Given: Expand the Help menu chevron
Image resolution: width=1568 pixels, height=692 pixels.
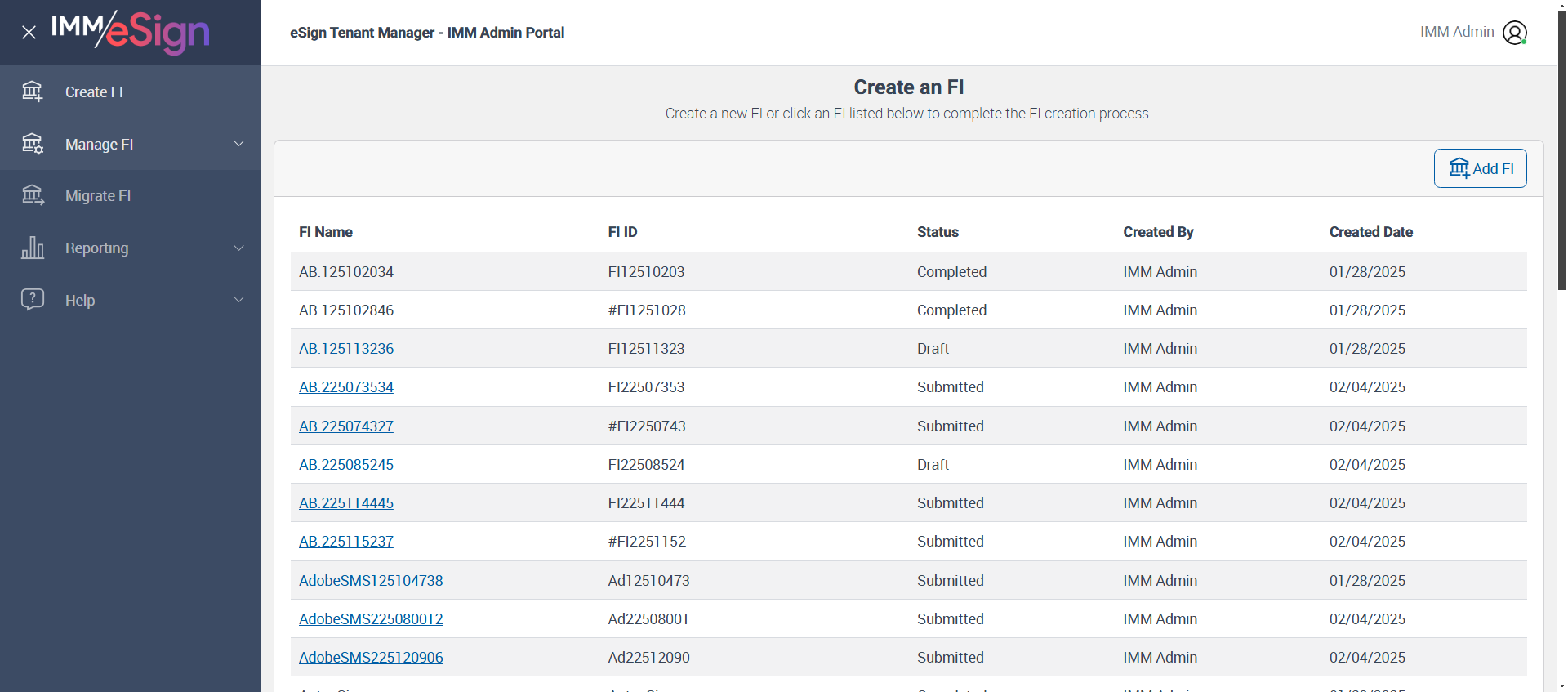Looking at the screenshot, I should [238, 300].
